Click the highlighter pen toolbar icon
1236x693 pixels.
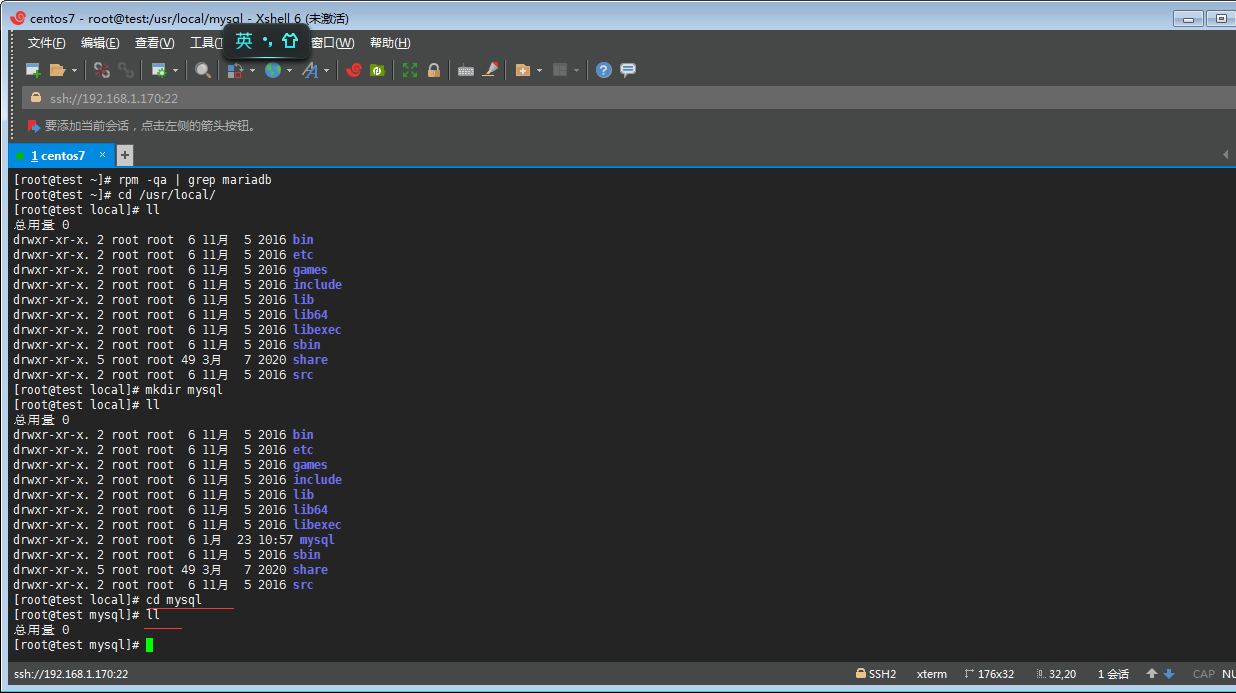pyautogui.click(x=490, y=70)
